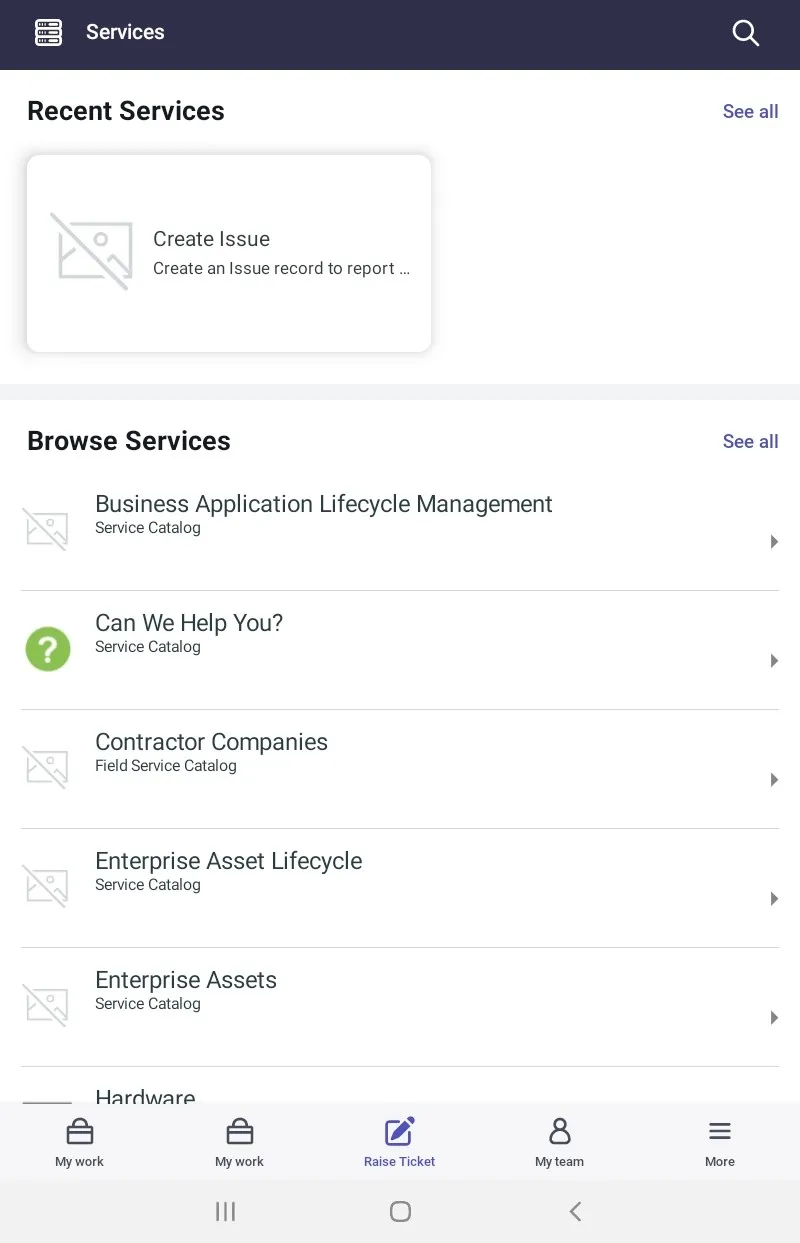
Task: Tap the Android recent apps button
Action: tap(226, 1212)
